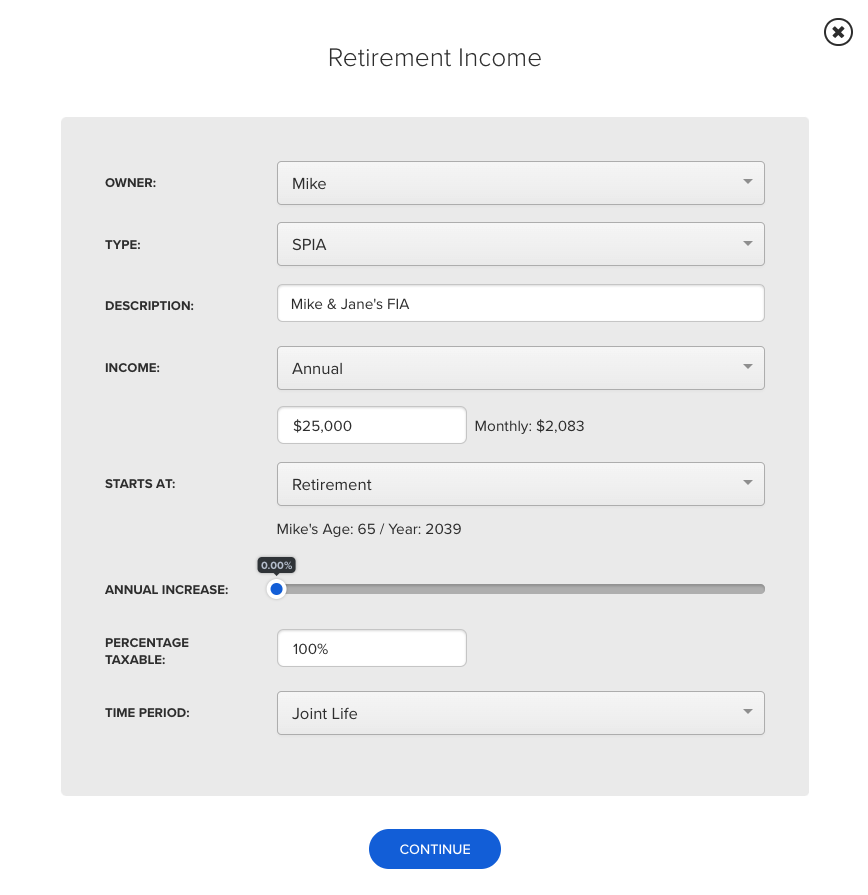Viewport: 868px width, 895px height.
Task: Click the STARTS AT: label
Action: tap(140, 484)
